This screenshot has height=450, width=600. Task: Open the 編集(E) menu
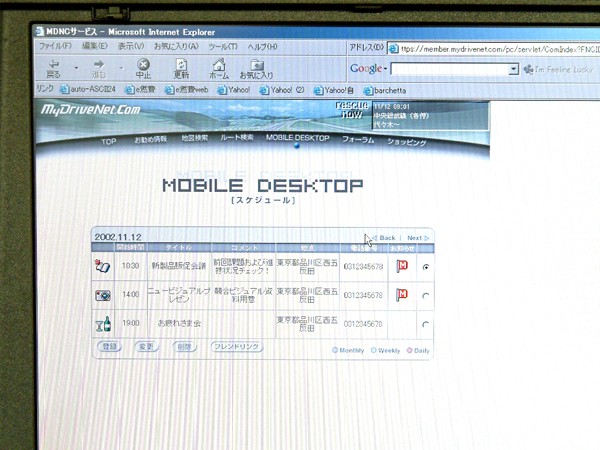pos(95,46)
